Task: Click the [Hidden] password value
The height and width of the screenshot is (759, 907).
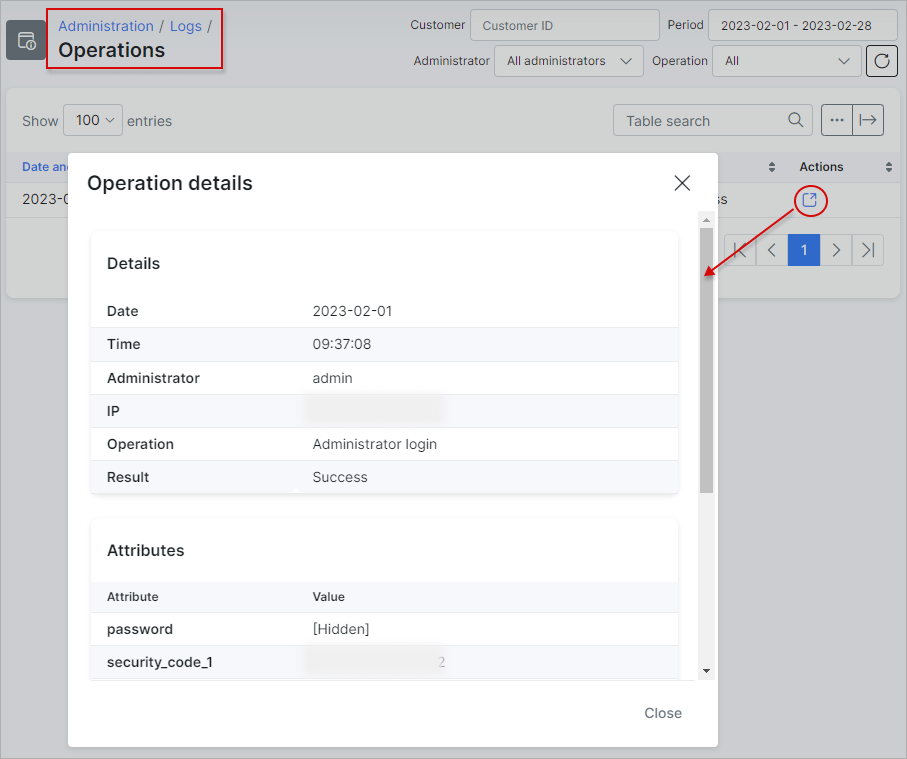Action: point(341,629)
